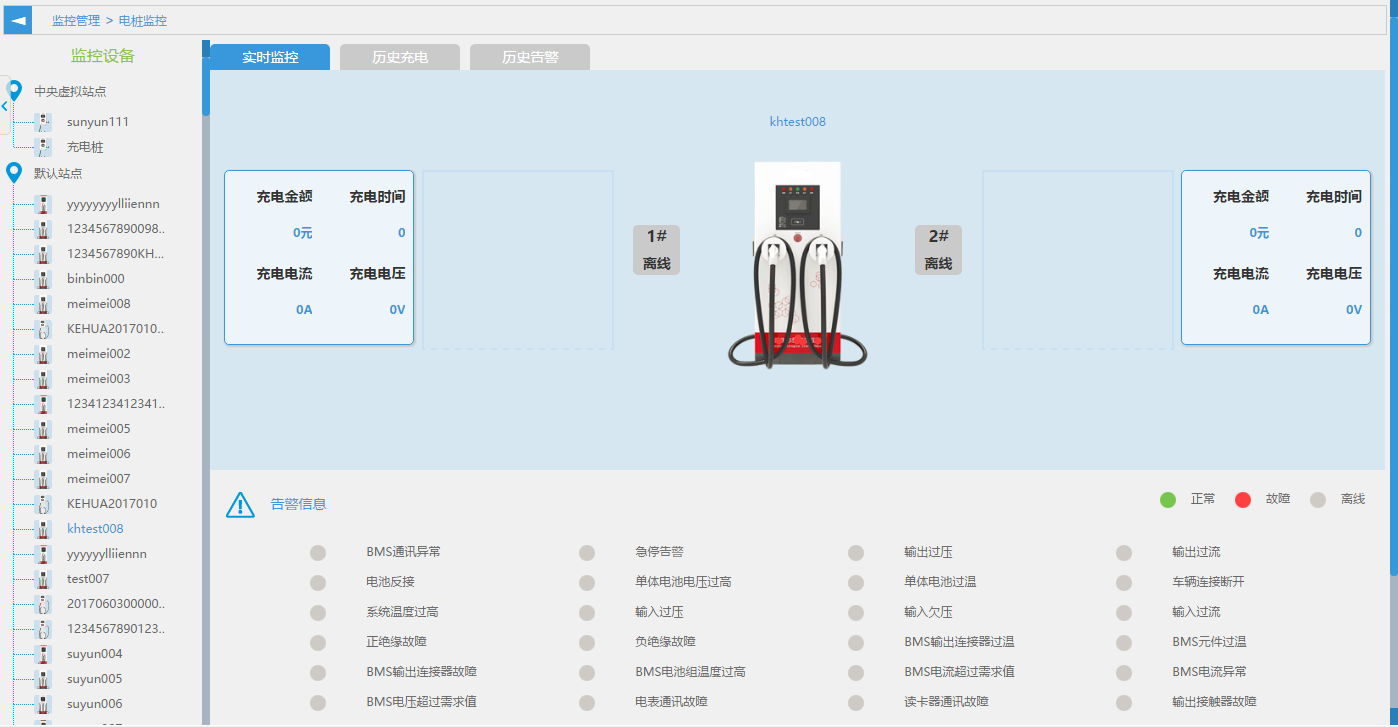Select 1234567890KH... device
This screenshot has height=727, width=1398.
coord(116,254)
